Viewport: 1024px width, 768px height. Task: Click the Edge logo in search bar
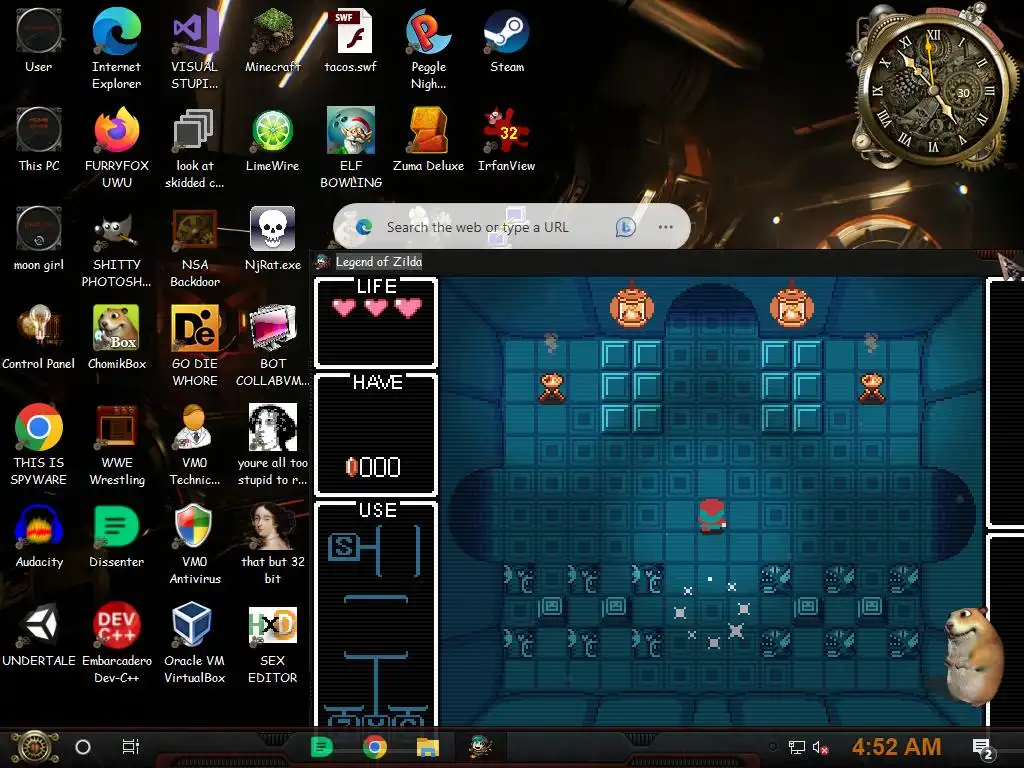click(x=364, y=227)
